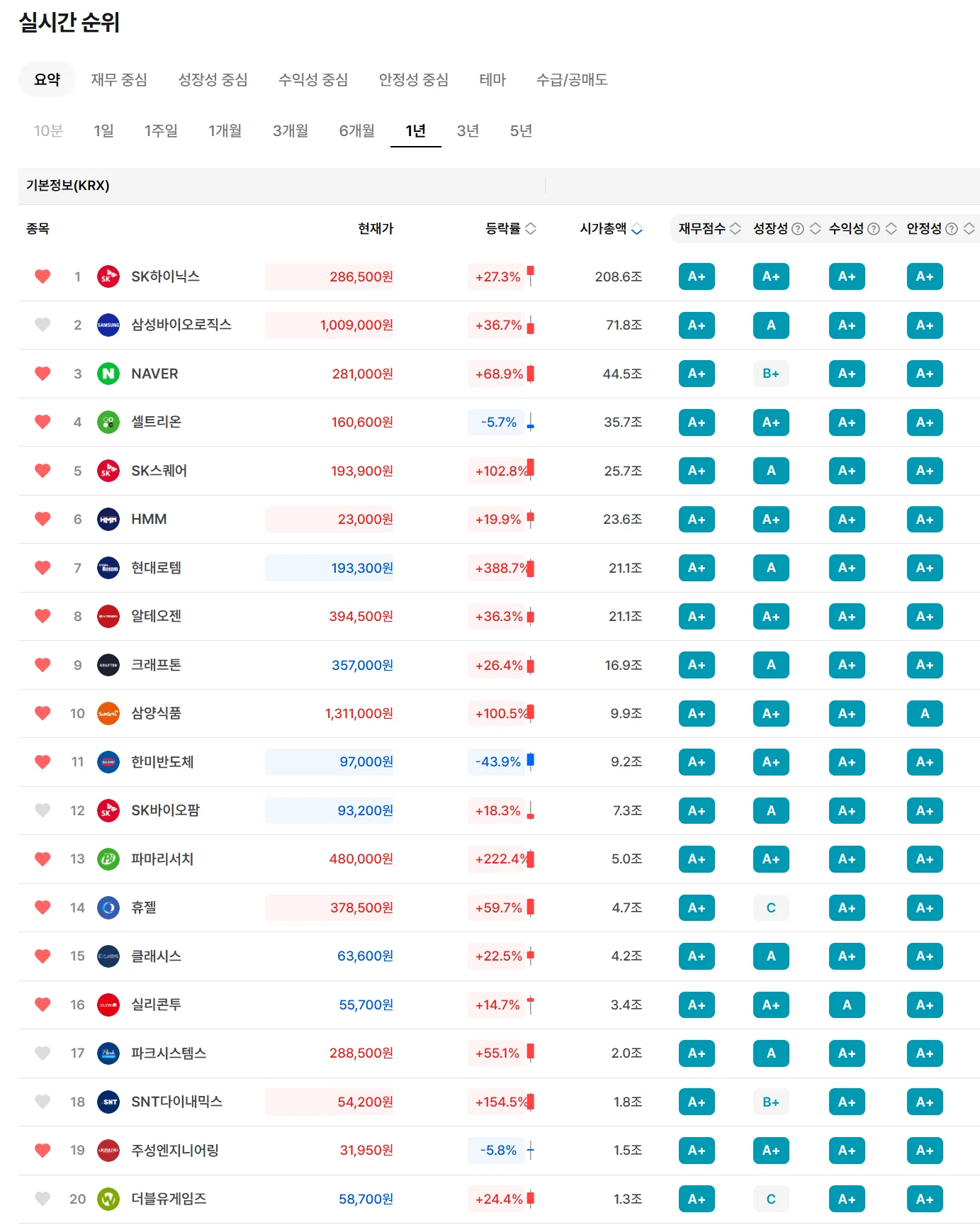Click the 삼성바이오로직스 Samsung logo icon

(108, 325)
